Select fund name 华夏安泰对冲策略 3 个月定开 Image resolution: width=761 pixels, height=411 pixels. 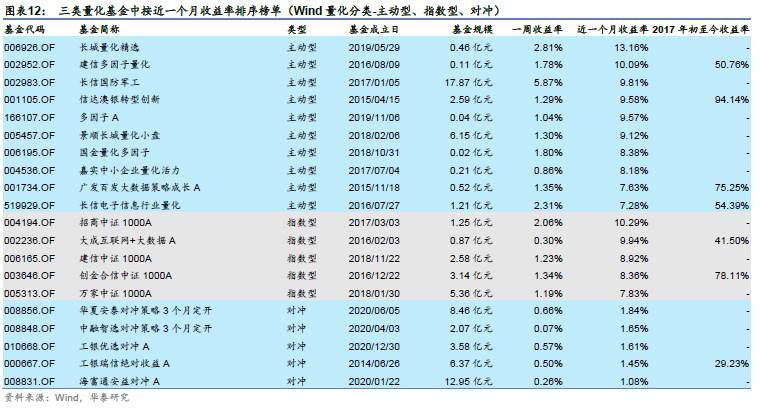(x=146, y=311)
